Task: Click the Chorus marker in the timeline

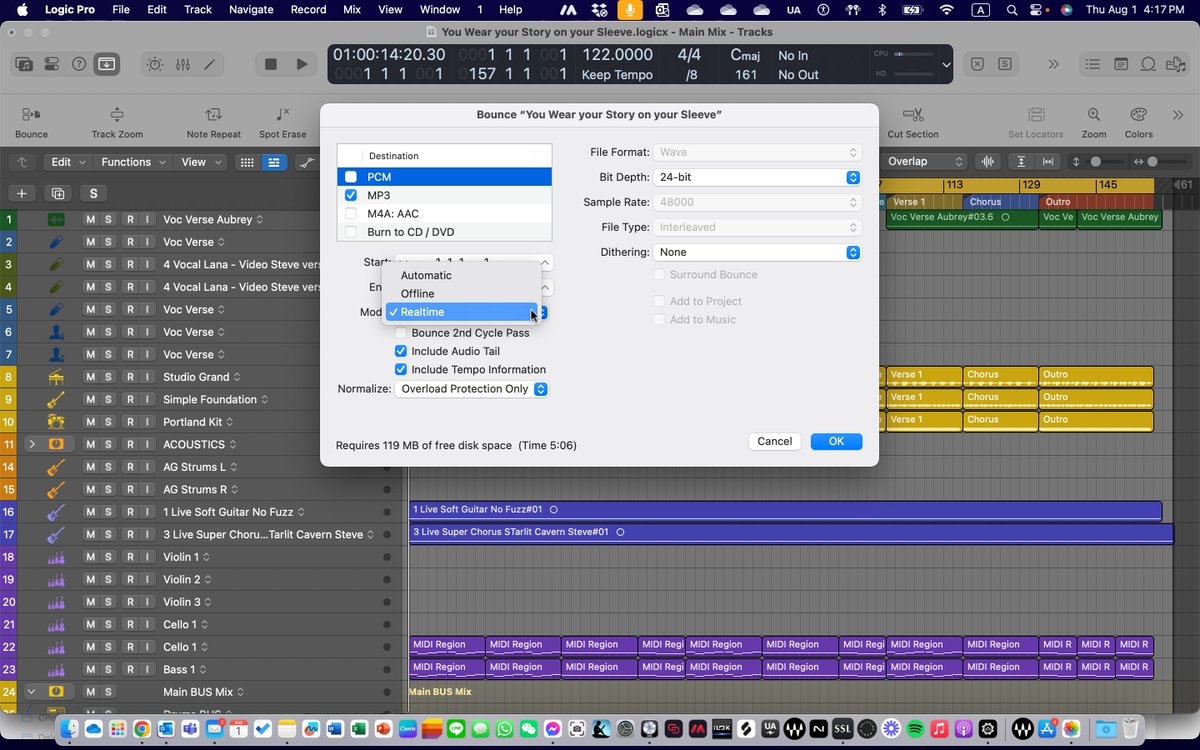Action: coord(1001,202)
